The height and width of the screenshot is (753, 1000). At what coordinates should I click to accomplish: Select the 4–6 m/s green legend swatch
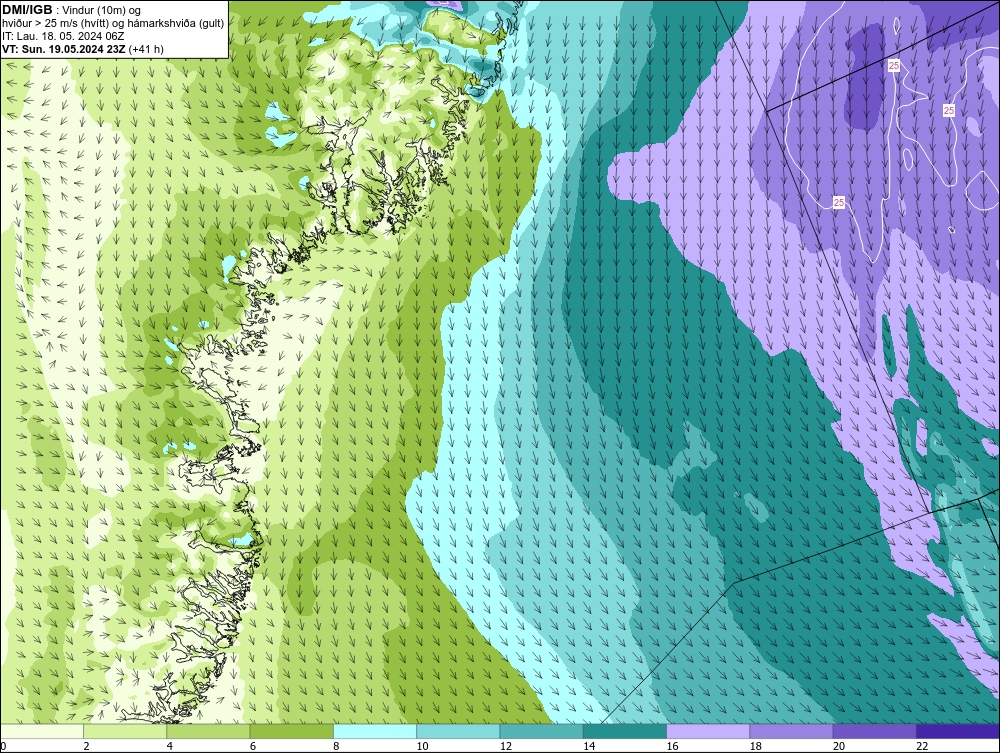point(209,731)
